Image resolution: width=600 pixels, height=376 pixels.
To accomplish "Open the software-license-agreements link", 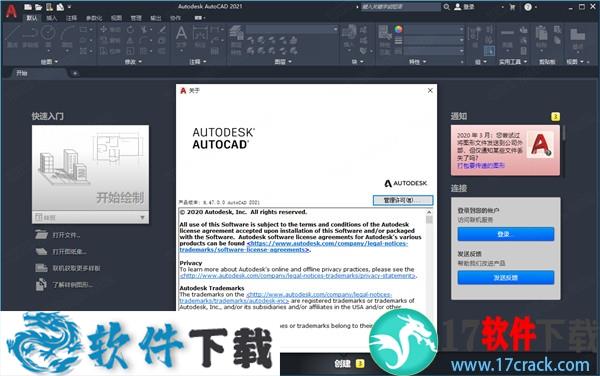I will click(293, 246).
